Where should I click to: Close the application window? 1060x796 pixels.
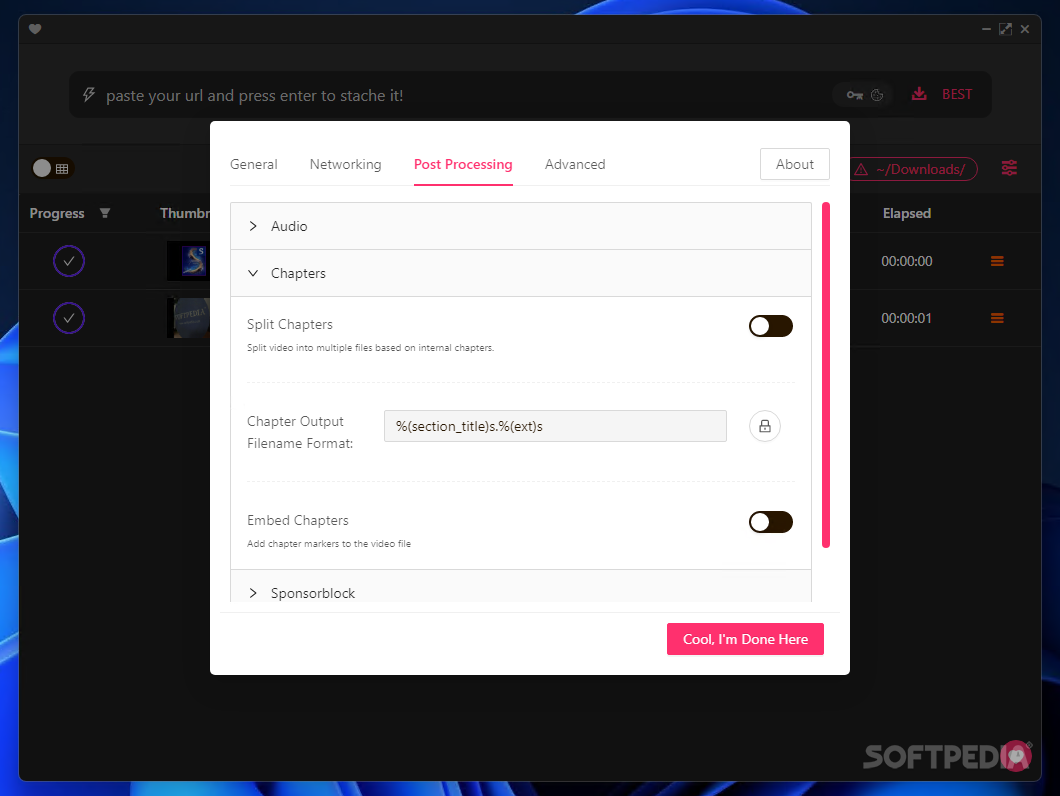tap(1025, 29)
